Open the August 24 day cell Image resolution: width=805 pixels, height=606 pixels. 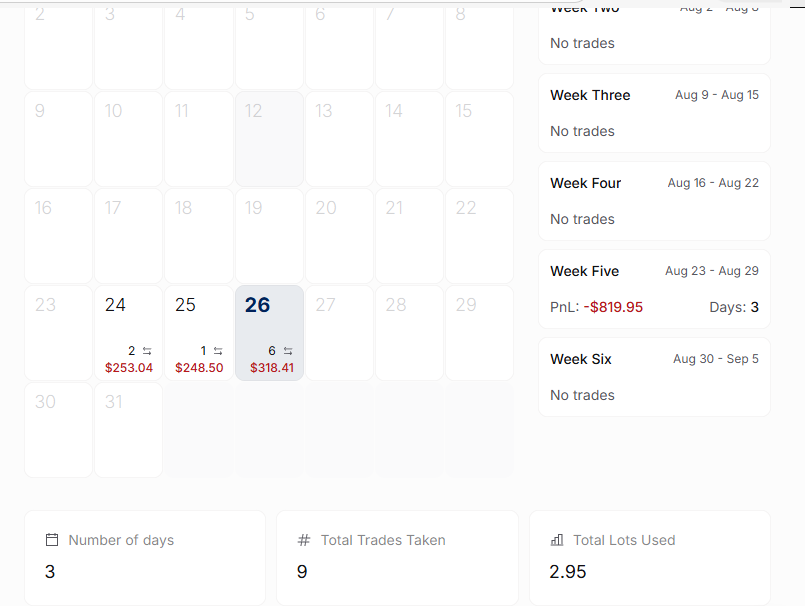pos(128,333)
